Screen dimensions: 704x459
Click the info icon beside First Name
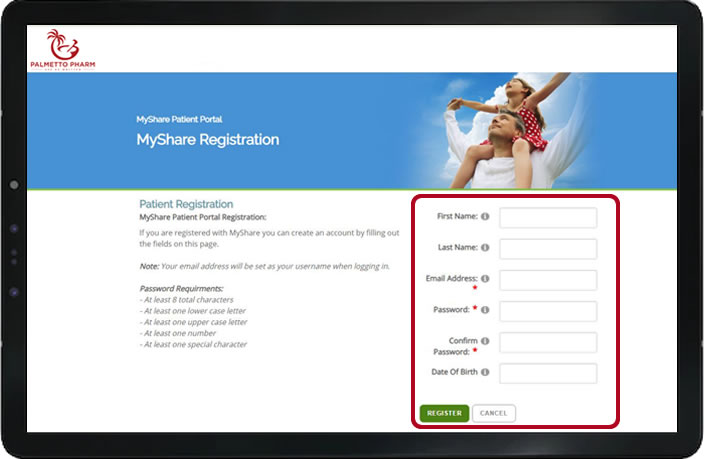(485, 216)
